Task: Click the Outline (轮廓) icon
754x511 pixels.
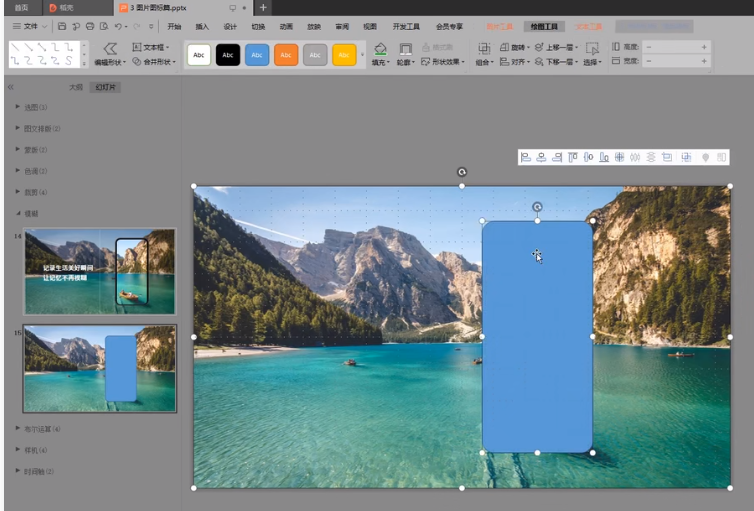Action: point(406,49)
